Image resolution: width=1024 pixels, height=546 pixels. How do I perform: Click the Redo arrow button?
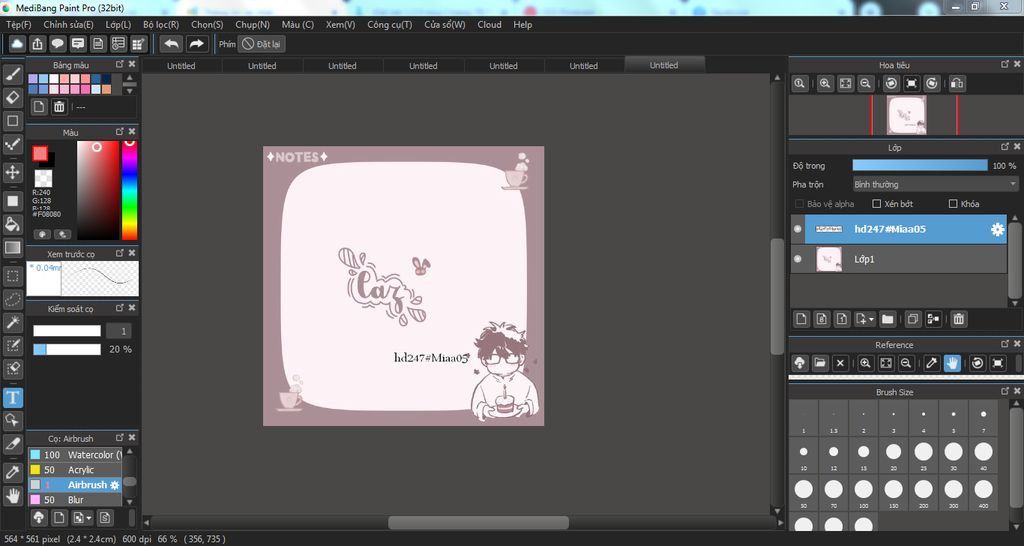point(196,44)
